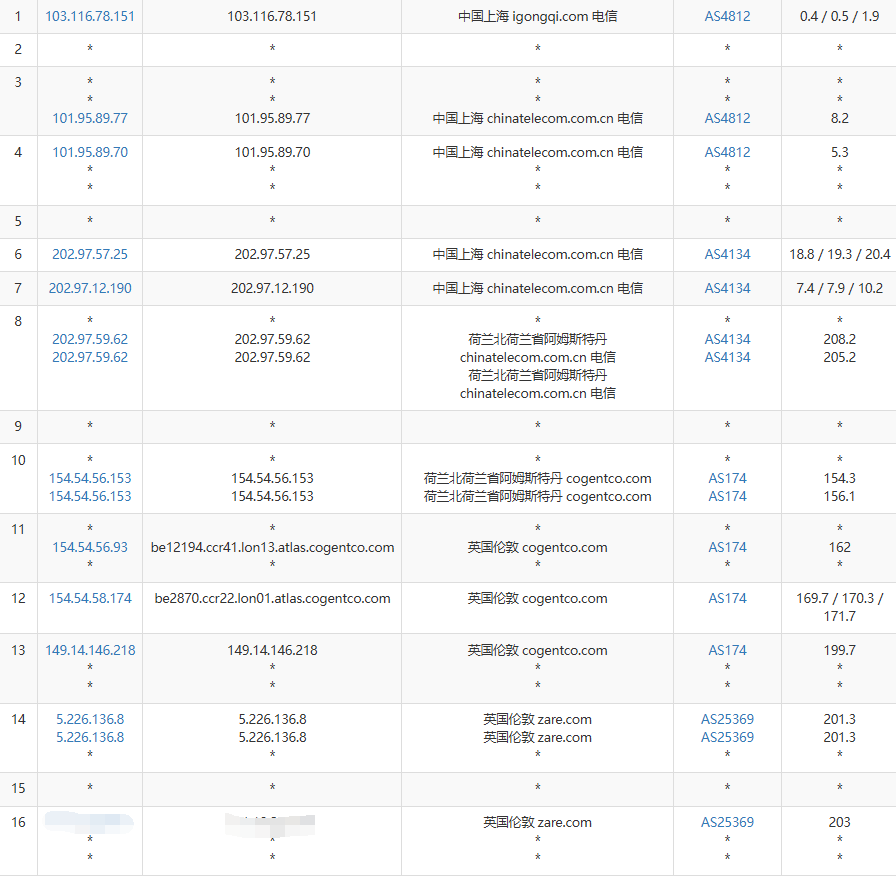This screenshot has width=896, height=882.
Task: Select 英国伦敦 zare.com in hop 16
Action: 537,822
